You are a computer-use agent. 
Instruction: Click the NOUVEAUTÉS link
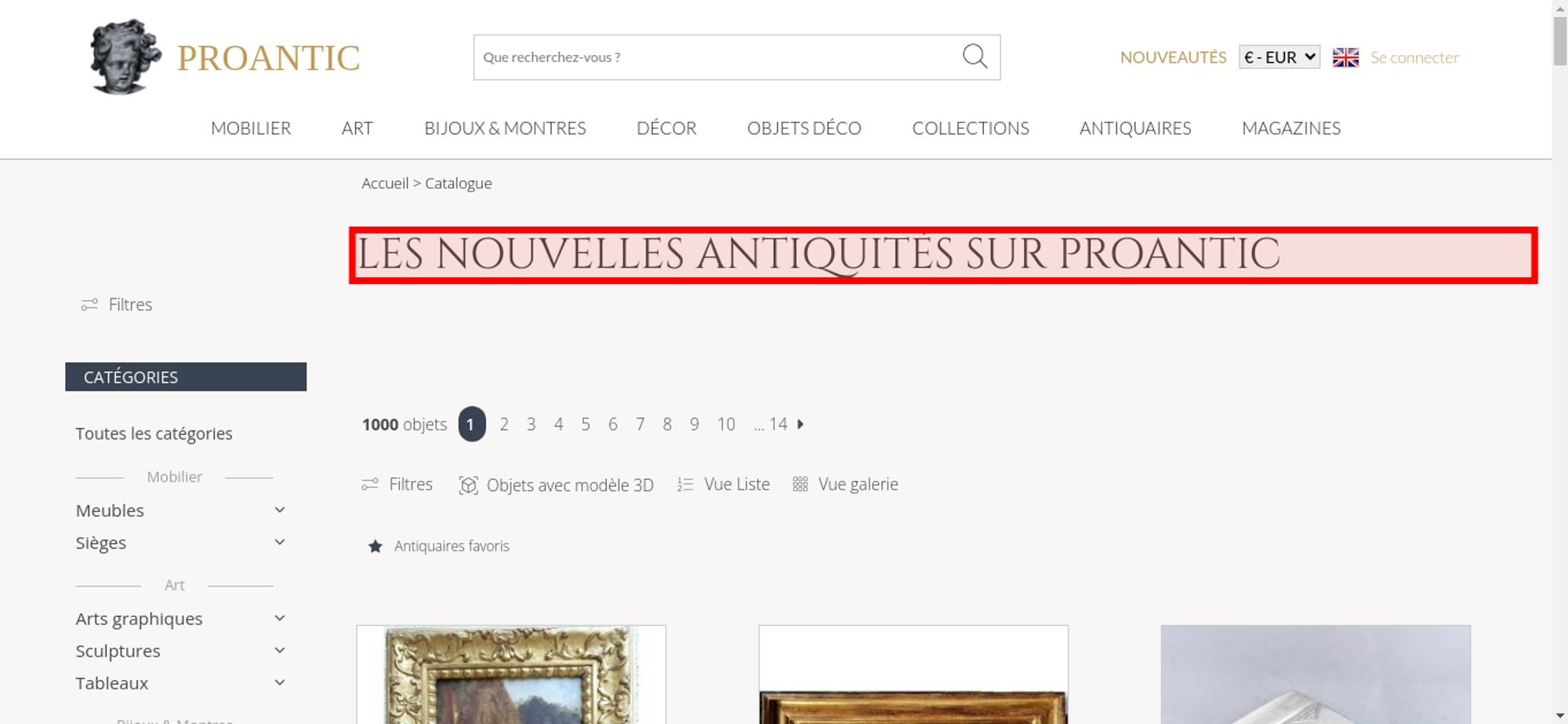[x=1173, y=57]
